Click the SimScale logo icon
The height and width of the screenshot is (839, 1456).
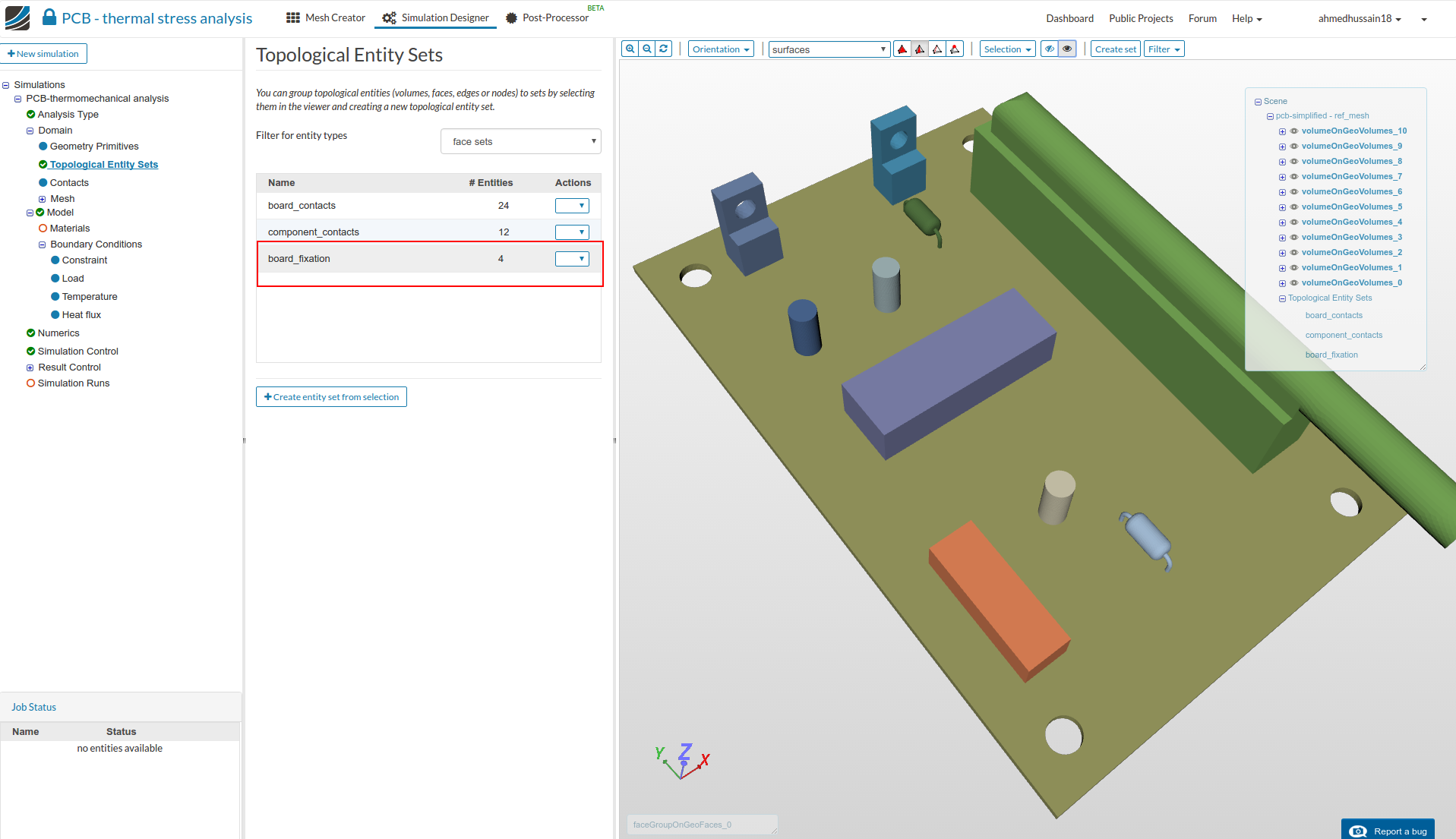pyautogui.click(x=17, y=18)
